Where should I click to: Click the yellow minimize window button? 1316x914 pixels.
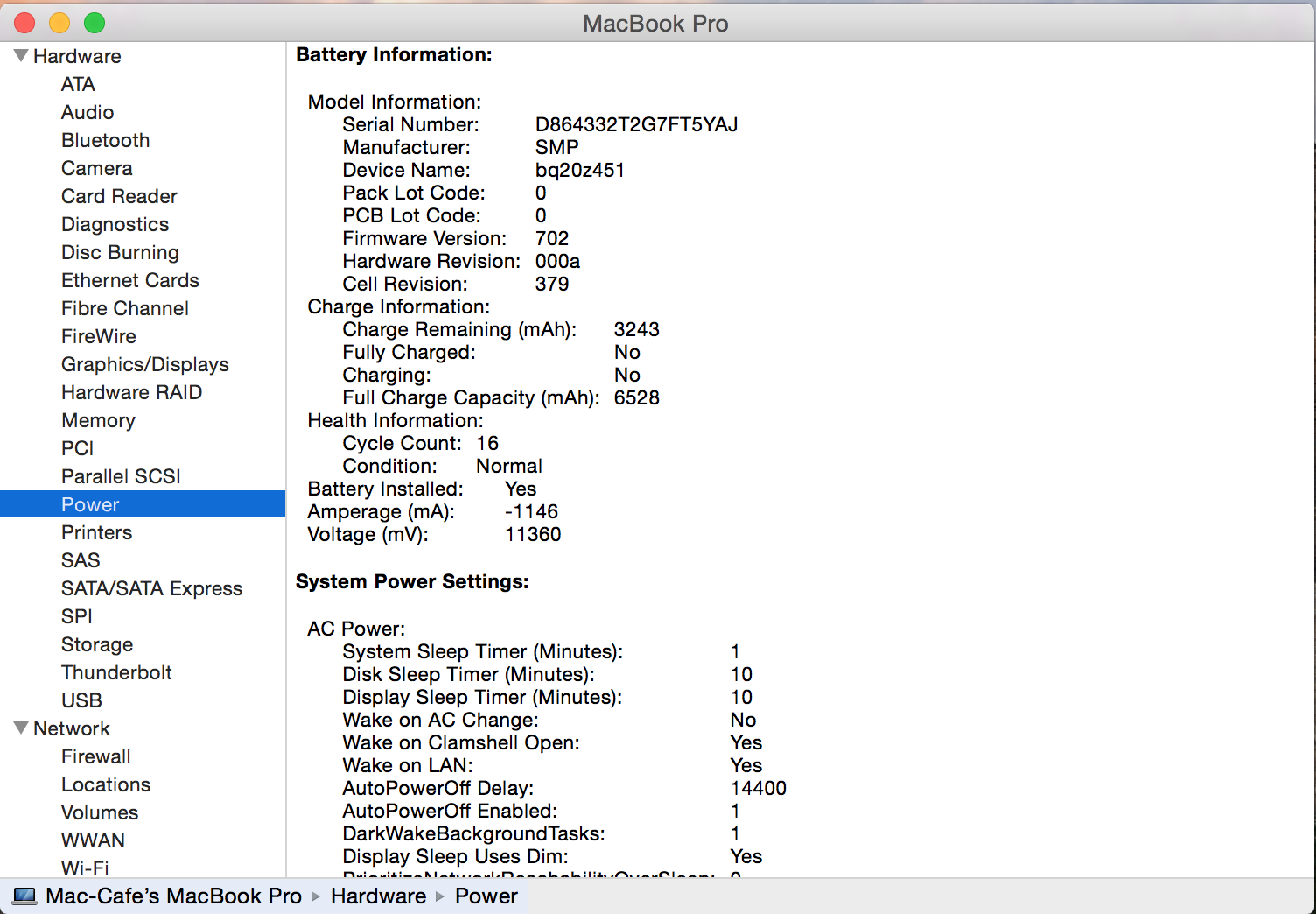(59, 23)
